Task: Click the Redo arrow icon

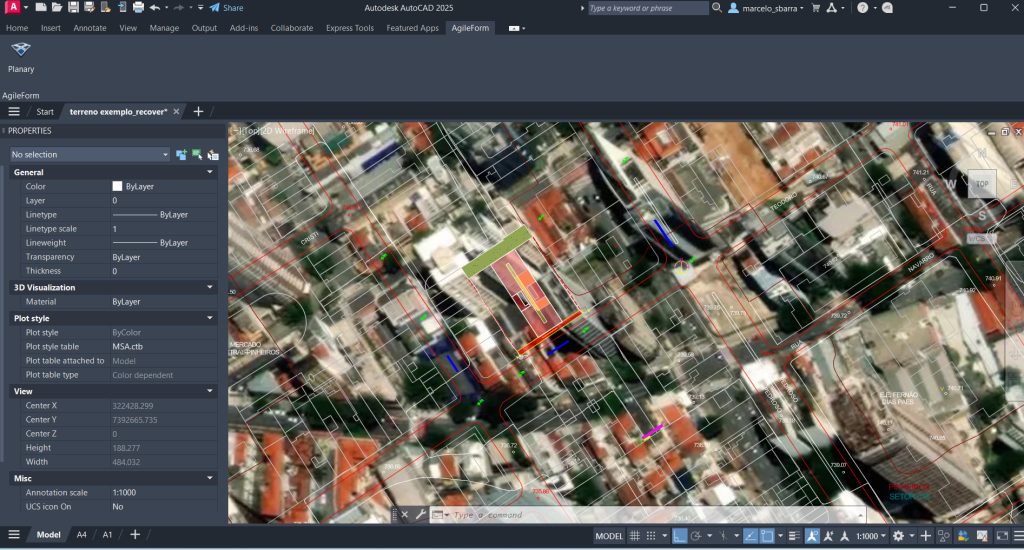Action: click(x=178, y=8)
